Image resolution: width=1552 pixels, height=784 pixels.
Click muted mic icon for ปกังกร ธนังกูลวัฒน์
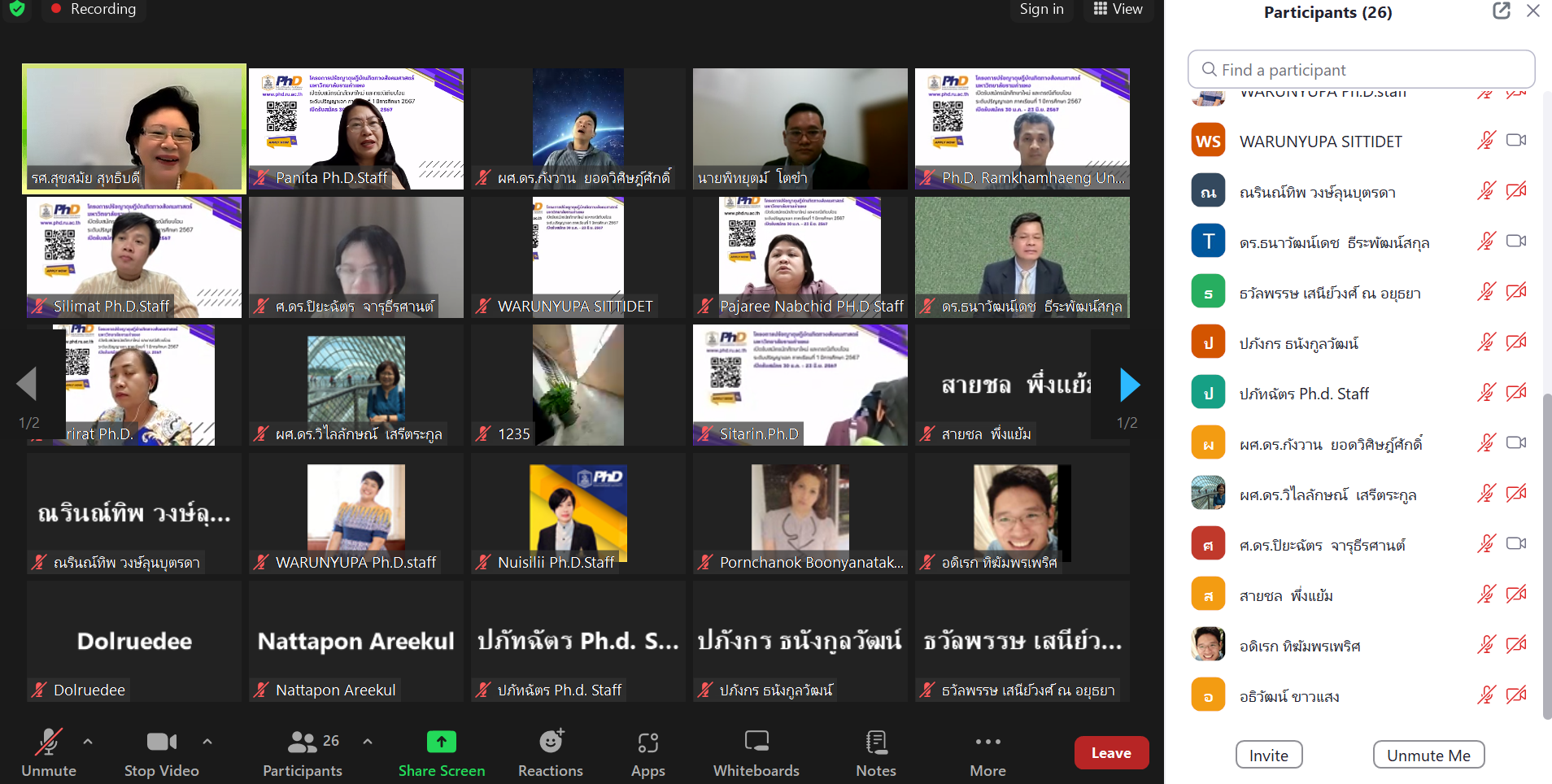coord(1486,342)
